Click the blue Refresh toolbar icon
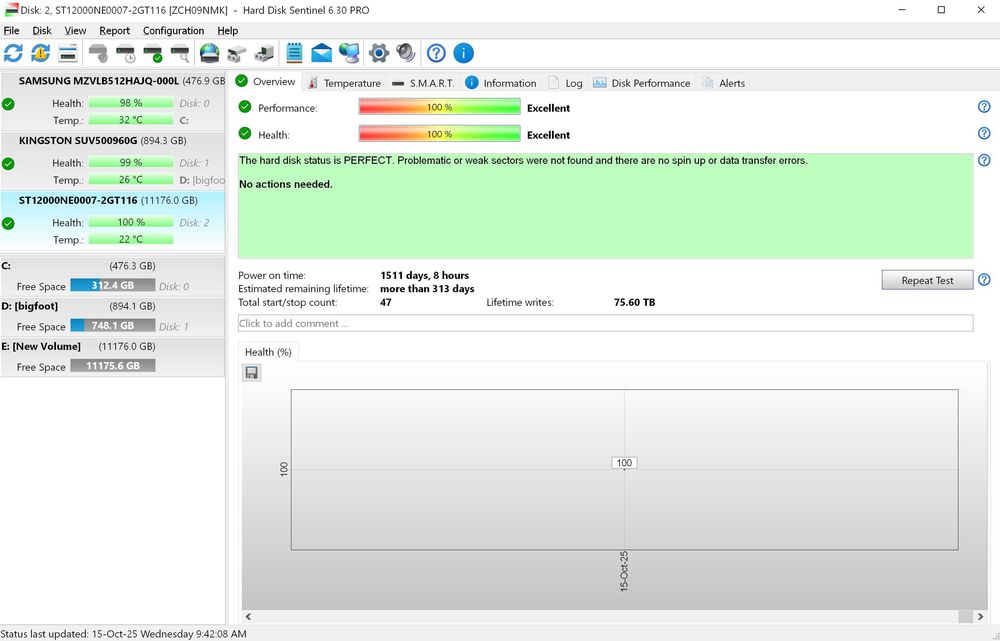Viewport: 1000px width, 641px height. click(13, 53)
